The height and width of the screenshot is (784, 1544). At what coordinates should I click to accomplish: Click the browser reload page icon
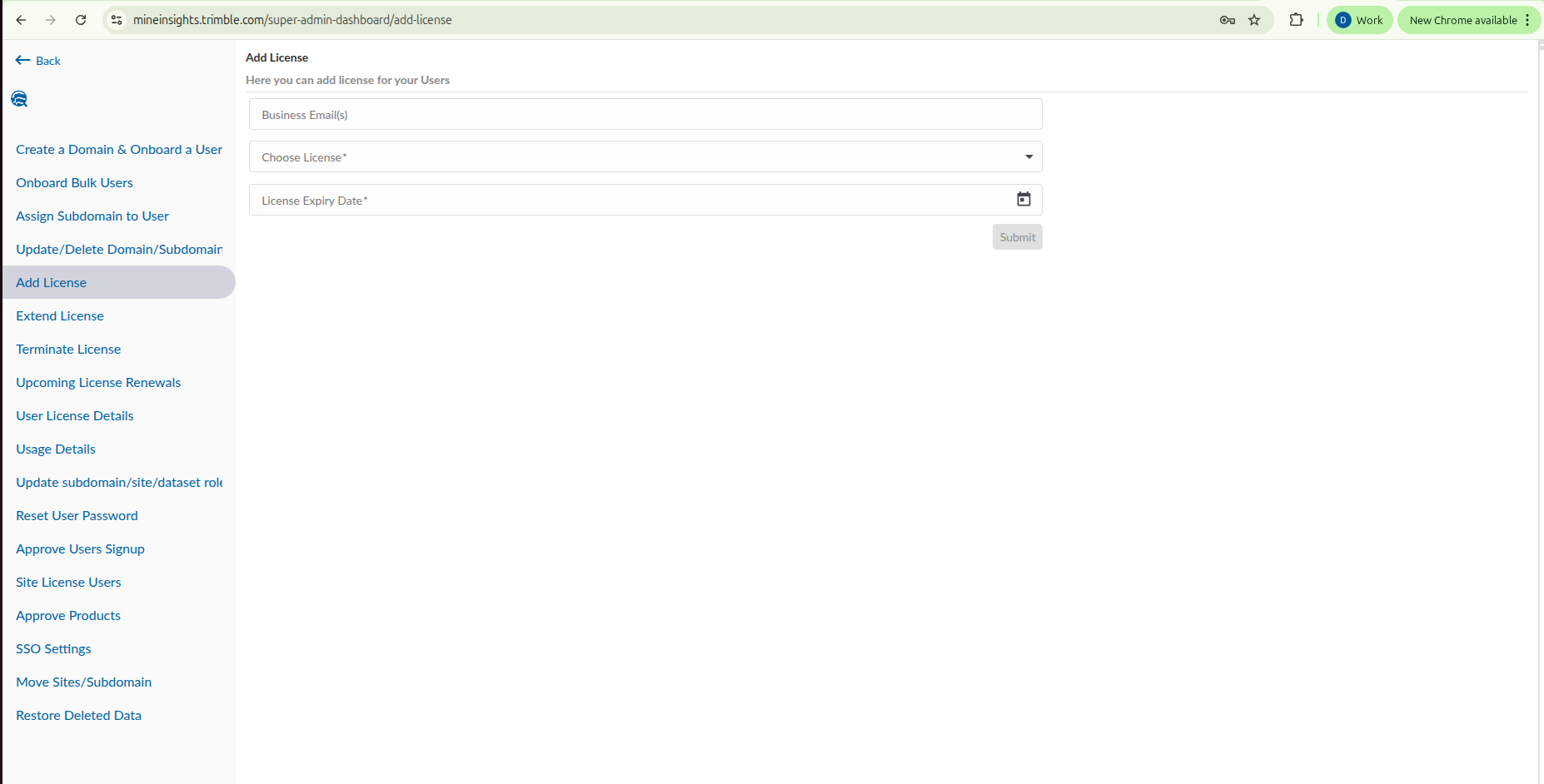tap(81, 20)
